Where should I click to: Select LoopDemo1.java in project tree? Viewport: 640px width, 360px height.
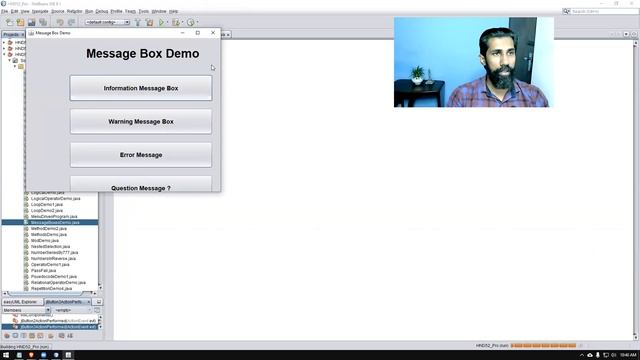47,204
